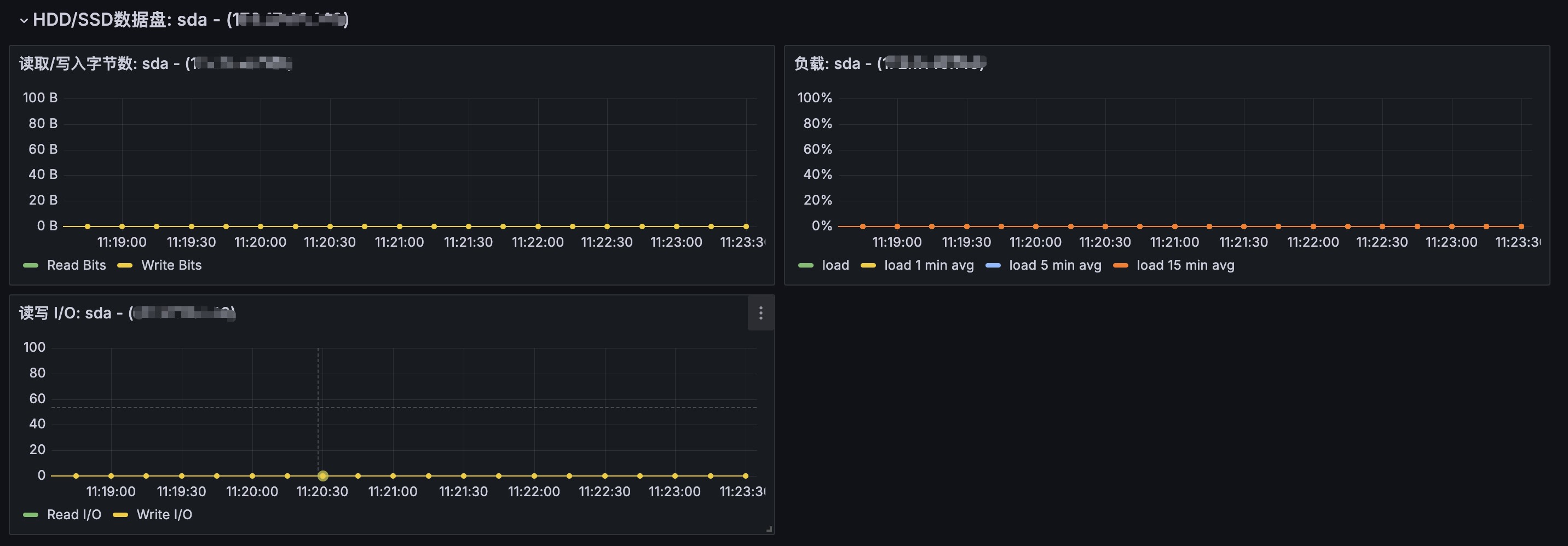This screenshot has width=1568, height=546.
Task: Open the I/O panel three-dot menu
Action: coord(760,313)
